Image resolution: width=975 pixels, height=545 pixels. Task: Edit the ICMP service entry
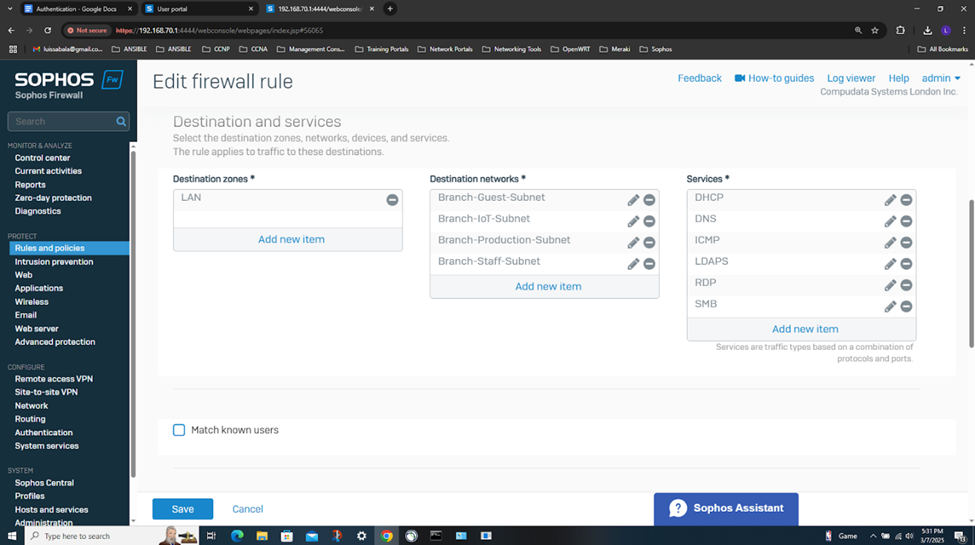pos(890,243)
